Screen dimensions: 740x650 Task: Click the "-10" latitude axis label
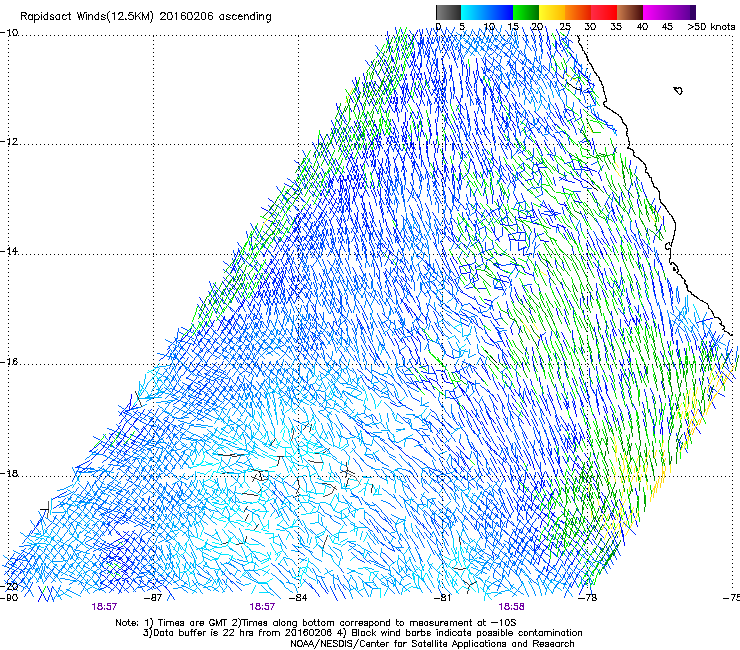point(9,33)
